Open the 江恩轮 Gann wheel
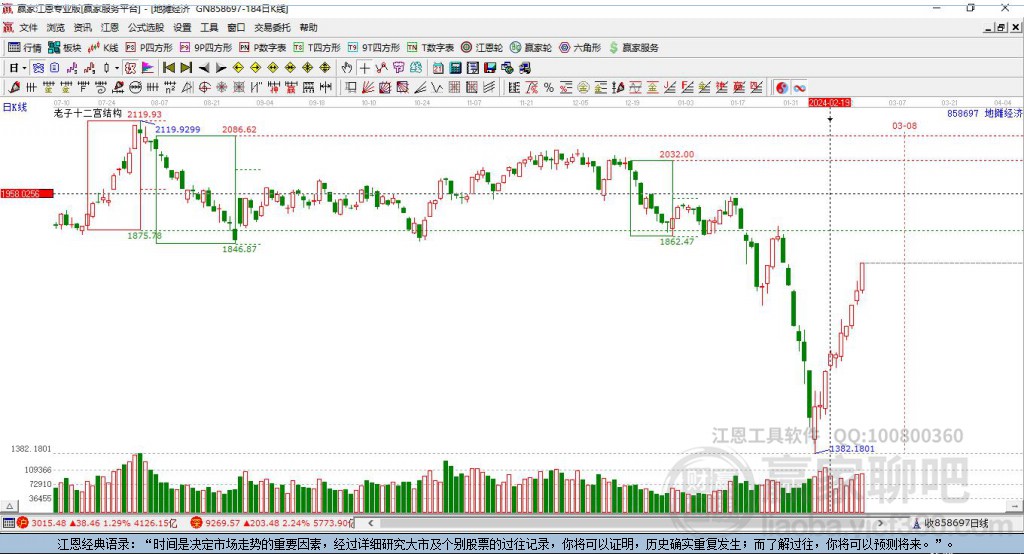The image size is (1024, 554). tap(482, 48)
